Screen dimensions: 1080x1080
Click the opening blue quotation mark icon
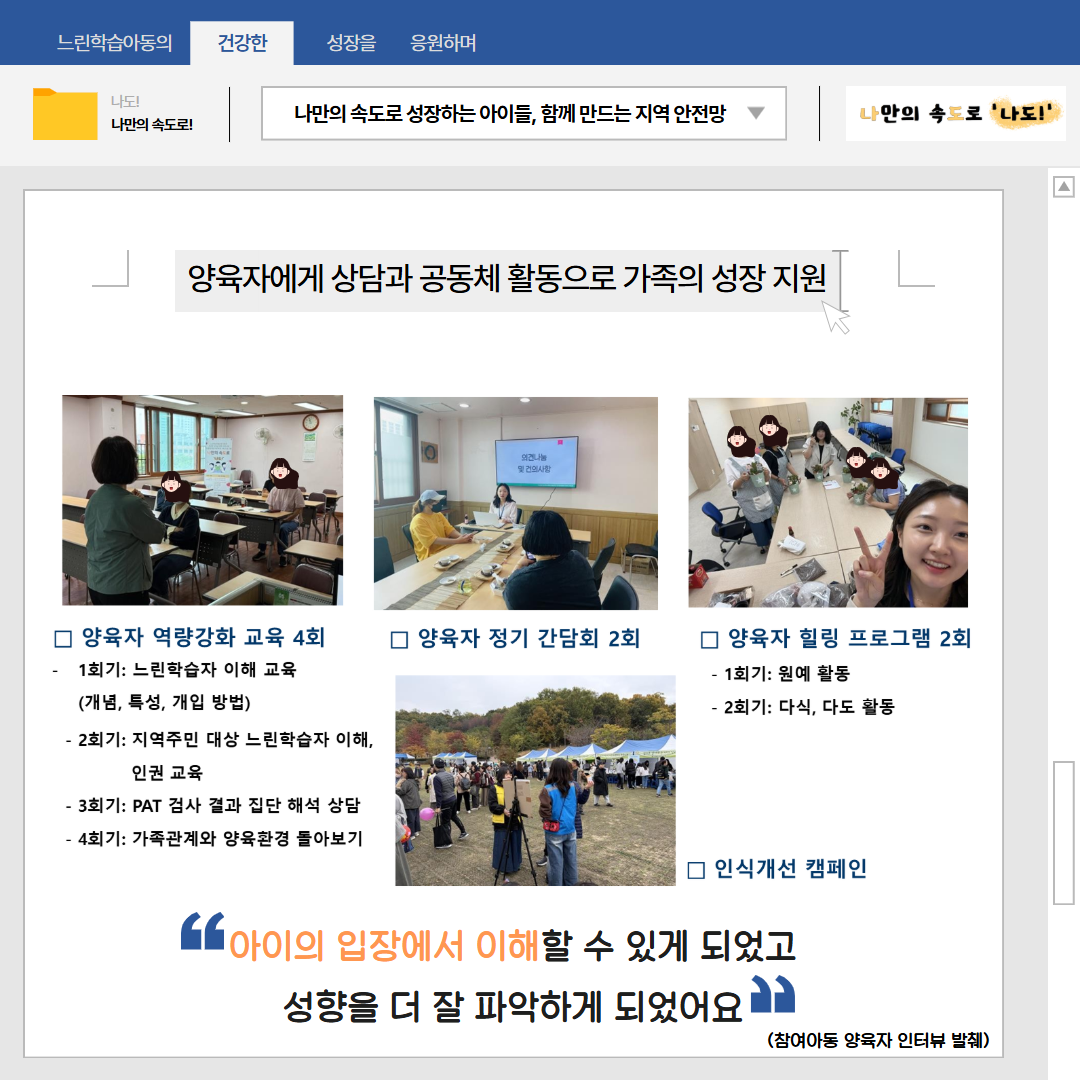click(x=203, y=931)
